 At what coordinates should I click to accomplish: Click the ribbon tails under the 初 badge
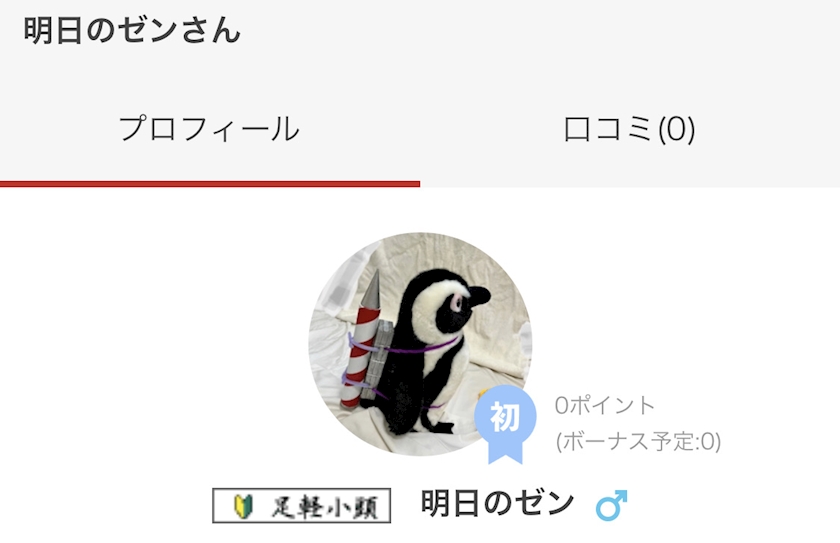(x=505, y=451)
